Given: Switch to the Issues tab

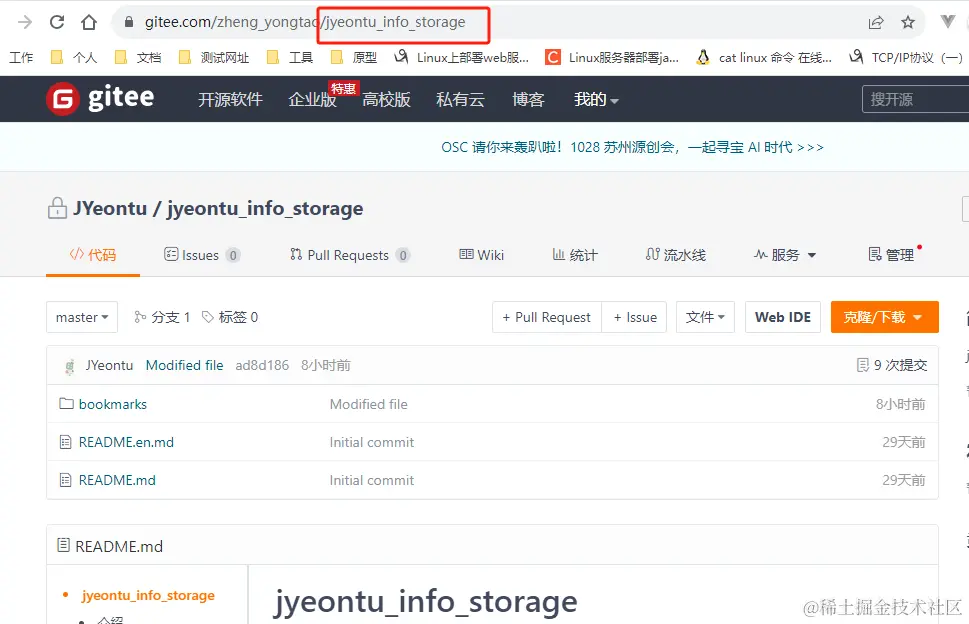Looking at the screenshot, I should click(x=202, y=255).
